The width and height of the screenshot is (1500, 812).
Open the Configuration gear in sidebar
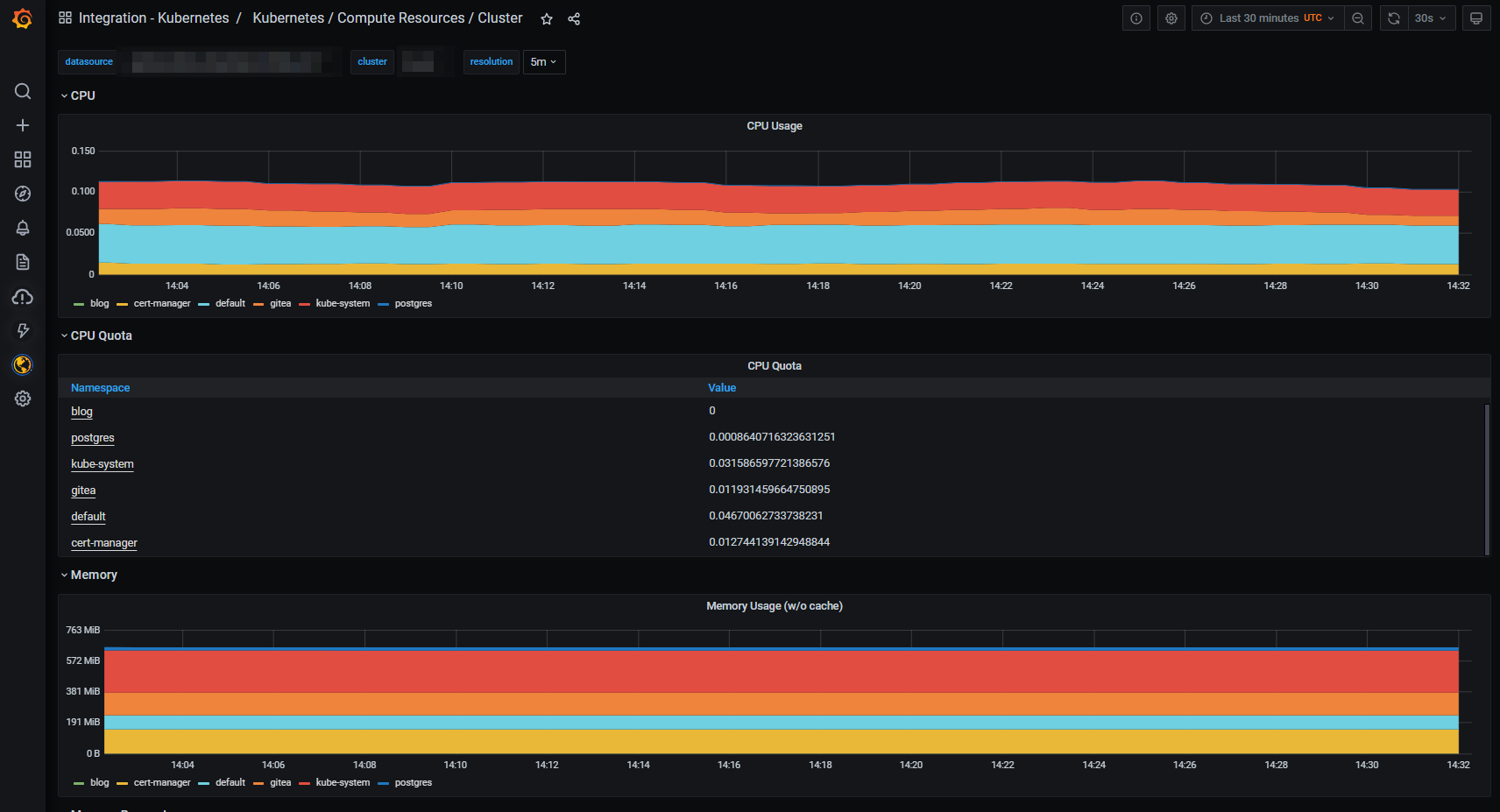pos(23,399)
